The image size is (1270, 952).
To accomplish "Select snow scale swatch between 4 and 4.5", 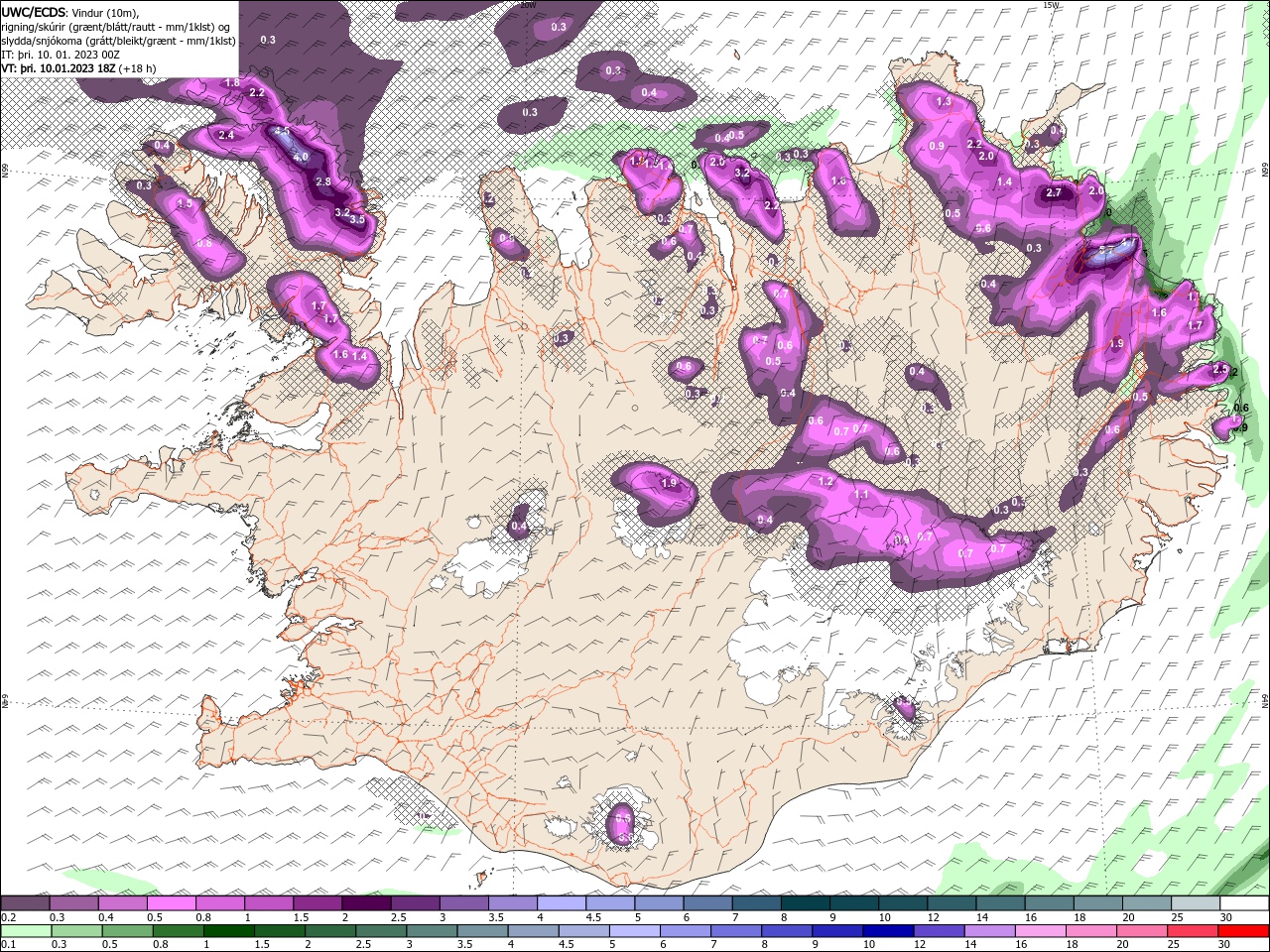I will click(561, 904).
